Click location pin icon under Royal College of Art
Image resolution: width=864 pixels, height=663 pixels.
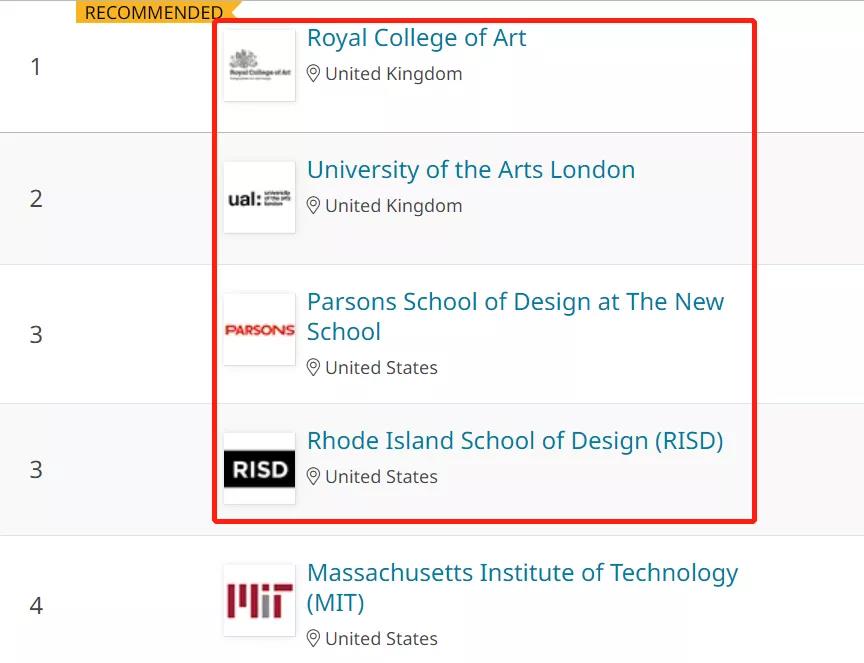pyautogui.click(x=313, y=73)
